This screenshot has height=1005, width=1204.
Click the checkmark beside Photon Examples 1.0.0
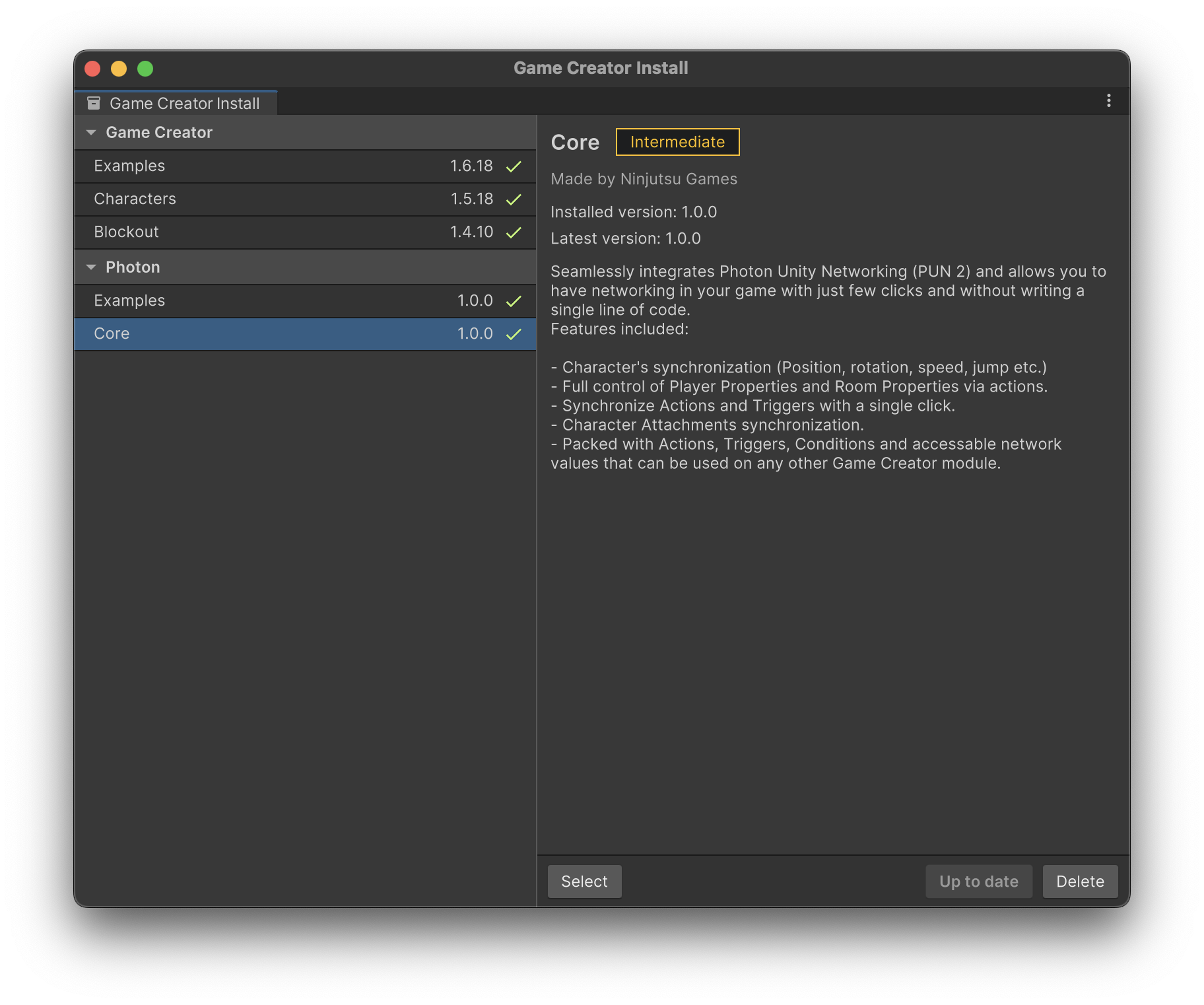pos(514,301)
